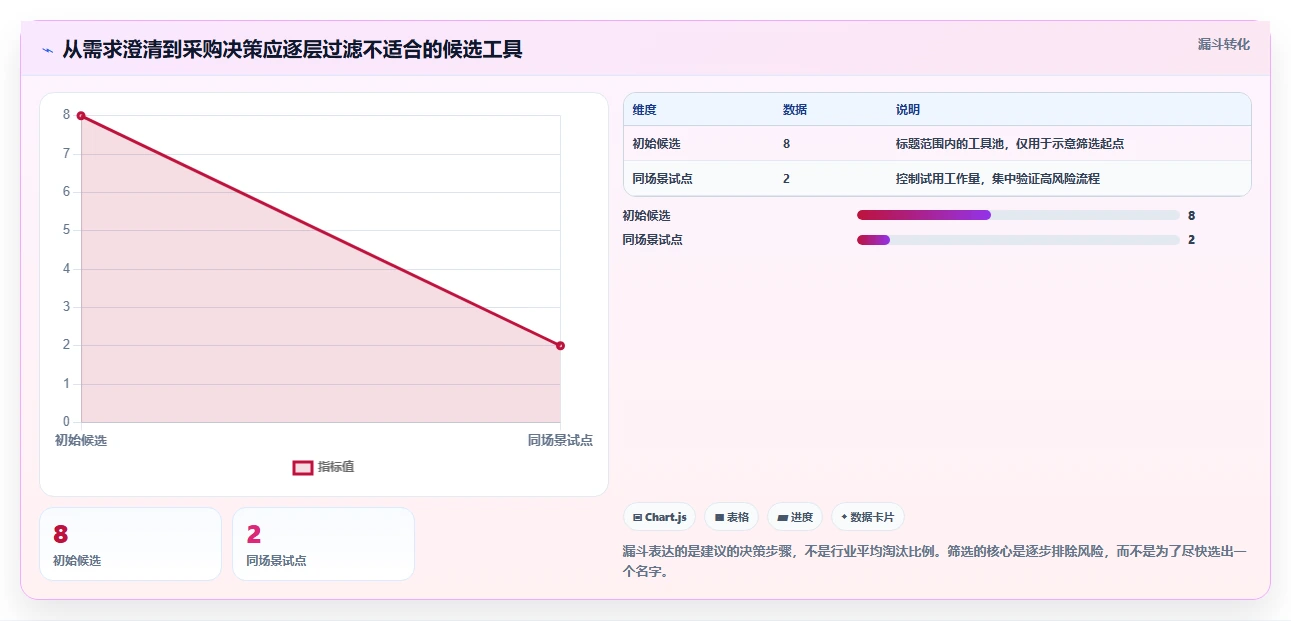Image resolution: width=1291 pixels, height=621 pixels.
Task: Click the 说明 table column header
Action: click(x=908, y=110)
